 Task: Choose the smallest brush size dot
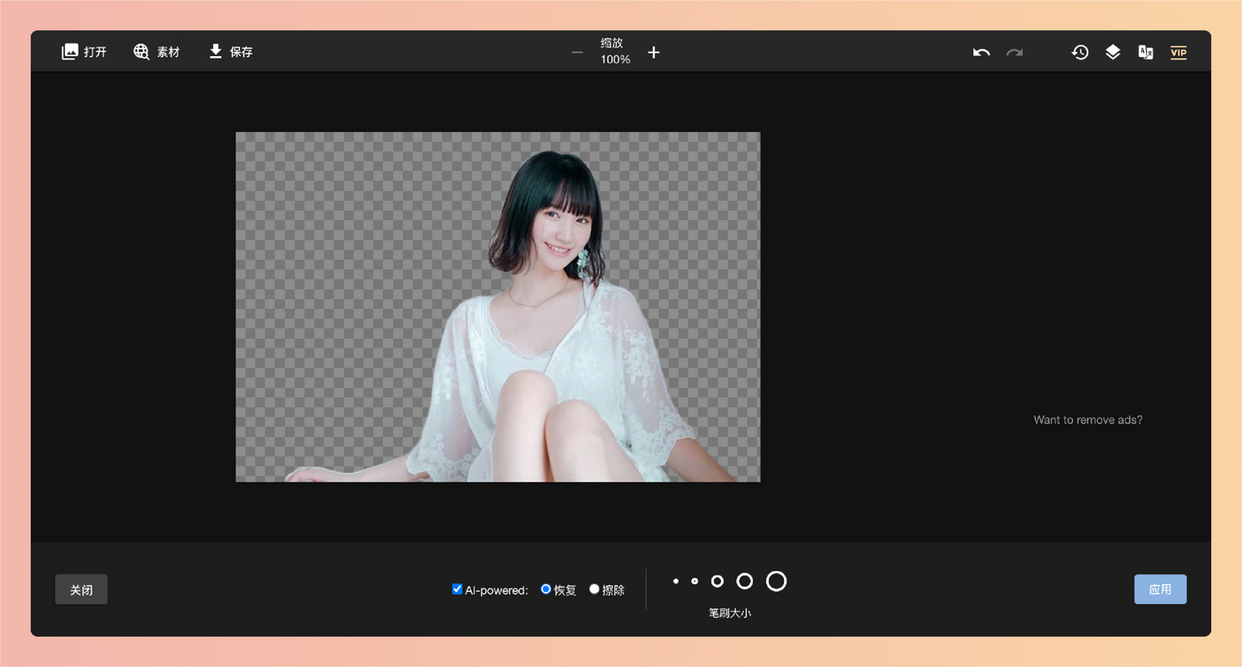tap(676, 581)
